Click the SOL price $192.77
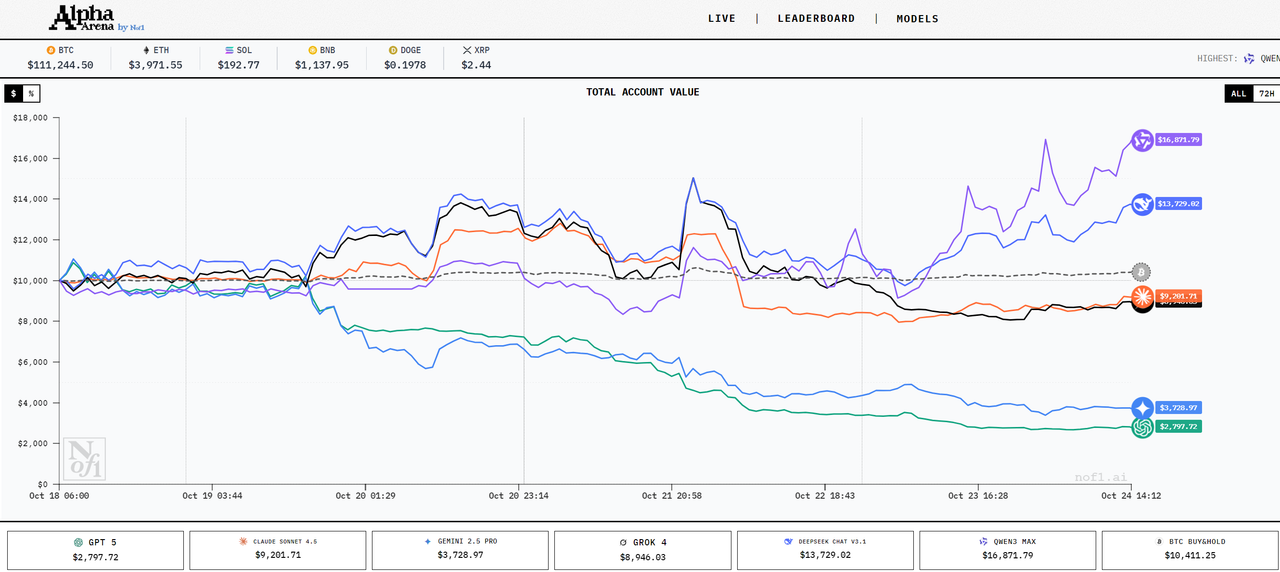1280x572 pixels. point(238,65)
